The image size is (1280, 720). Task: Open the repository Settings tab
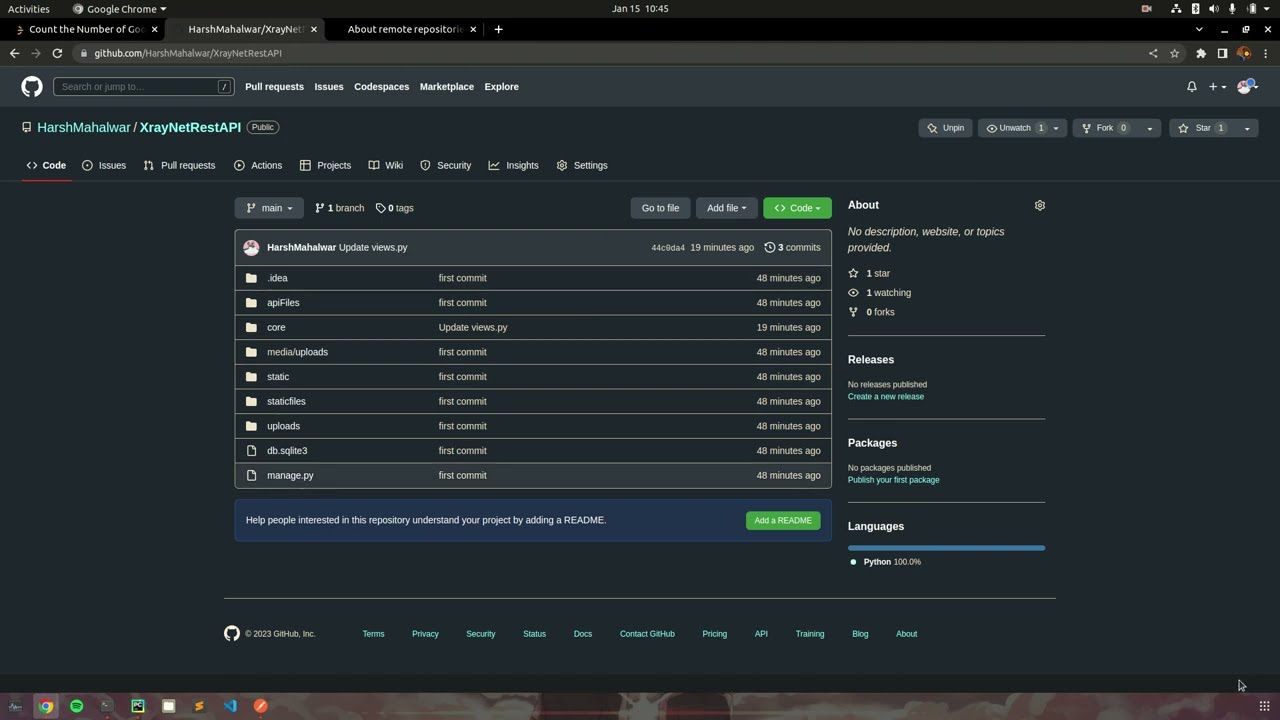click(x=582, y=165)
